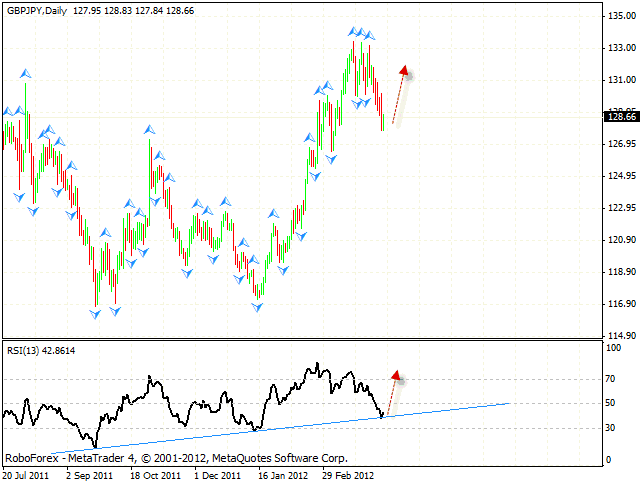Click the 114.90 price axis label
Viewport: 640px width, 483px height.
click(619, 336)
